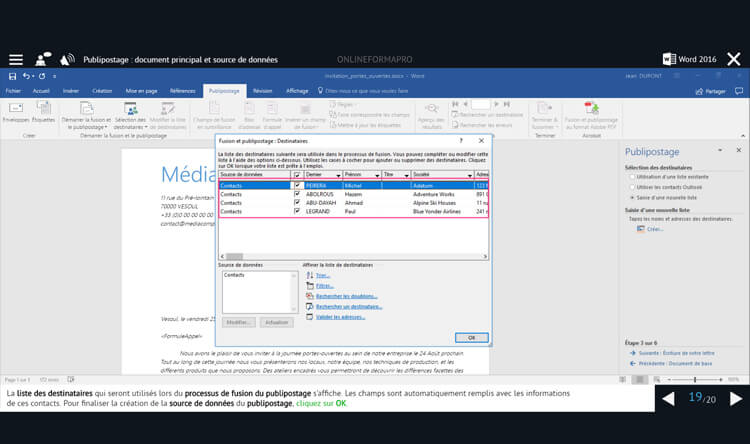This screenshot has width=750, height=444.
Task: Click the Filtrer link
Action: click(x=324, y=286)
